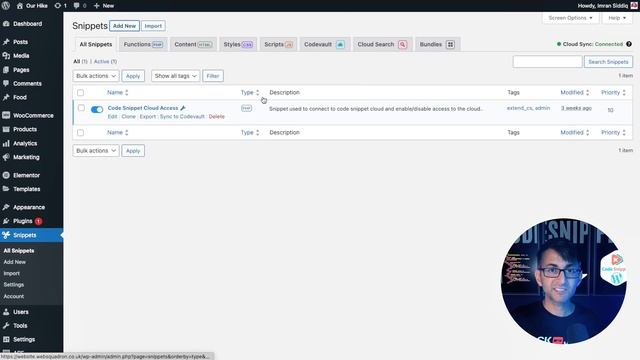Viewport: 640px width, 360px height.
Task: Click the Marketing megaphone icon
Action: click(x=6, y=157)
